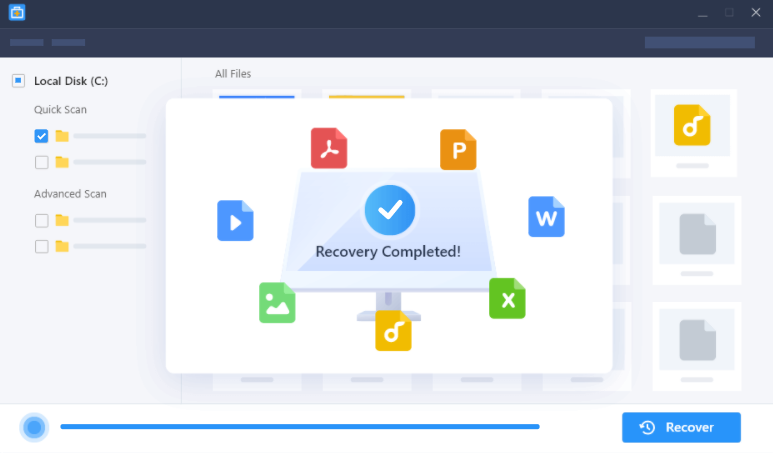The image size is (773, 453).
Task: Click the blue Word document icon
Action: [547, 216]
